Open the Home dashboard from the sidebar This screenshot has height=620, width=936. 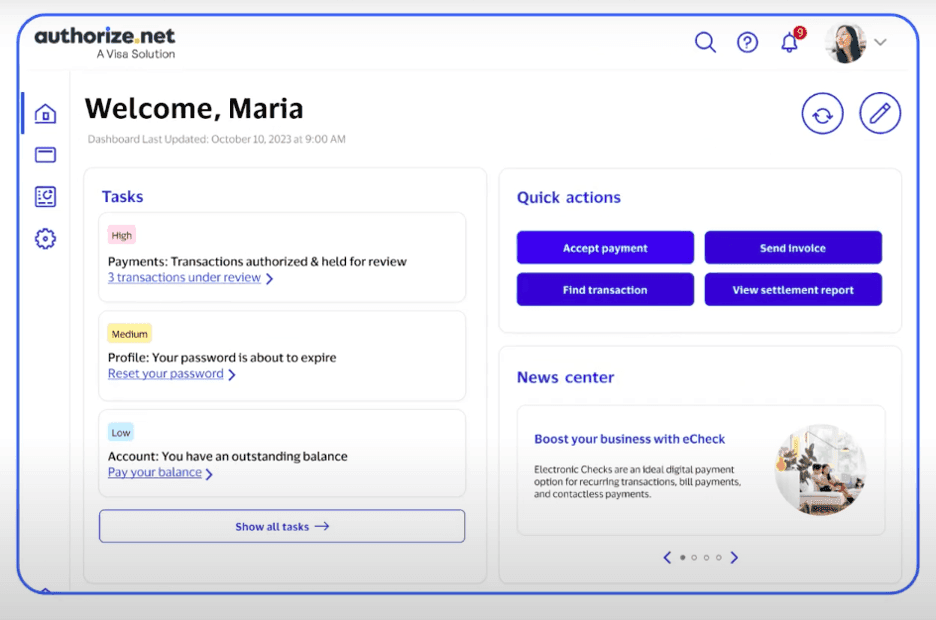click(43, 113)
